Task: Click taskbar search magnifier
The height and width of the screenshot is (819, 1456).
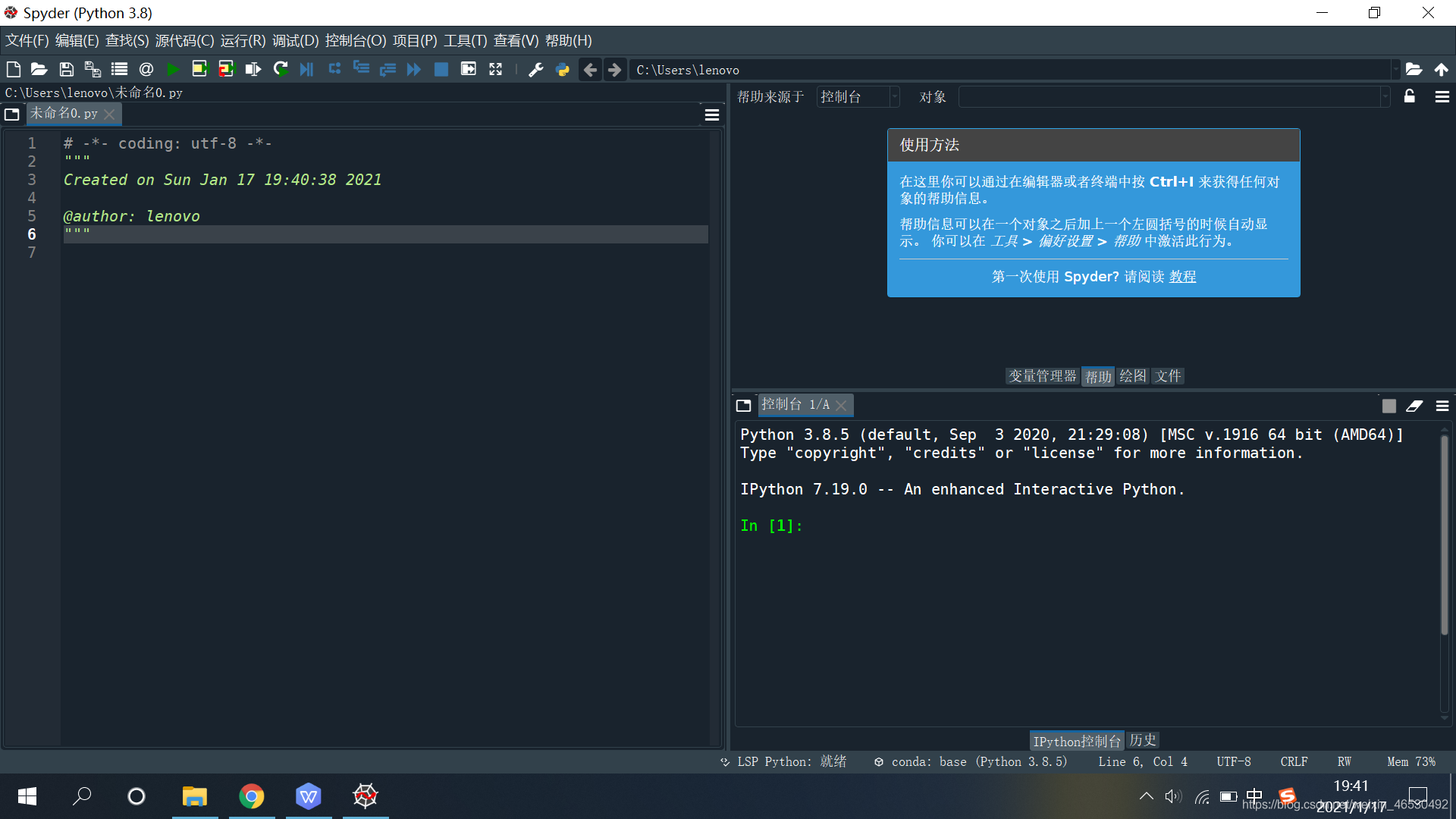Action: pos(82,796)
